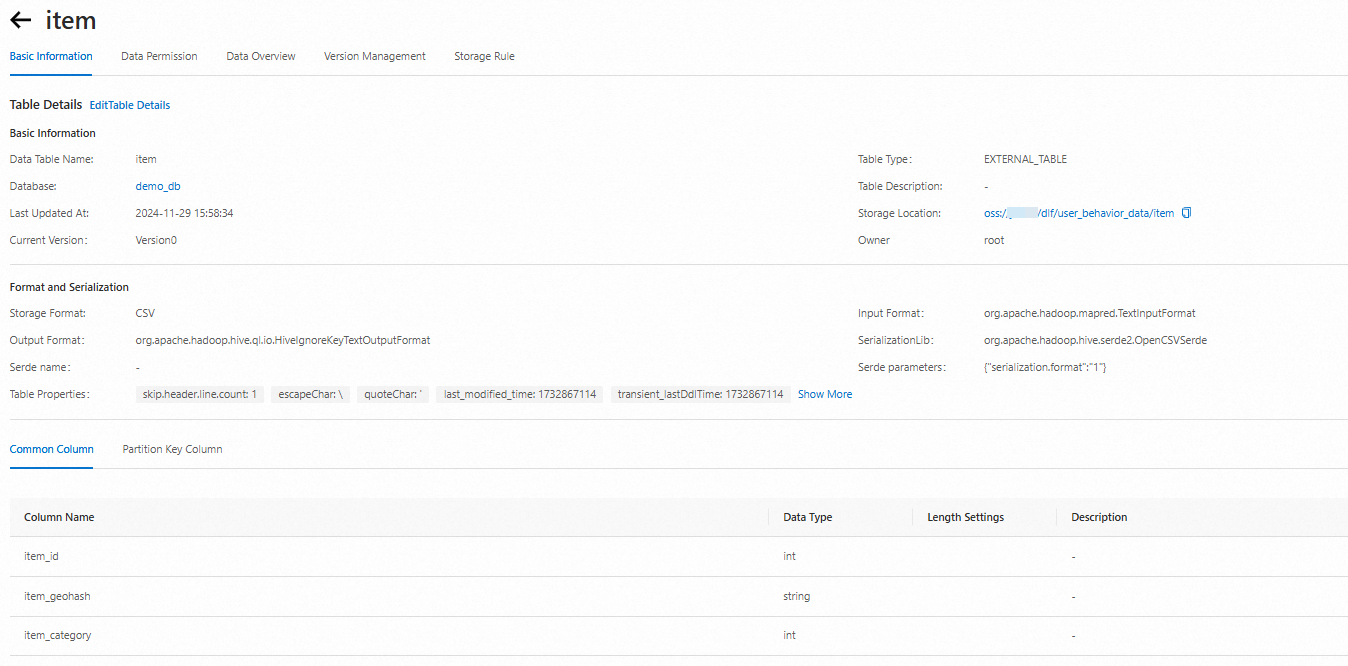The width and height of the screenshot is (1348, 666).
Task: Click the Data Type column header
Action: click(808, 517)
